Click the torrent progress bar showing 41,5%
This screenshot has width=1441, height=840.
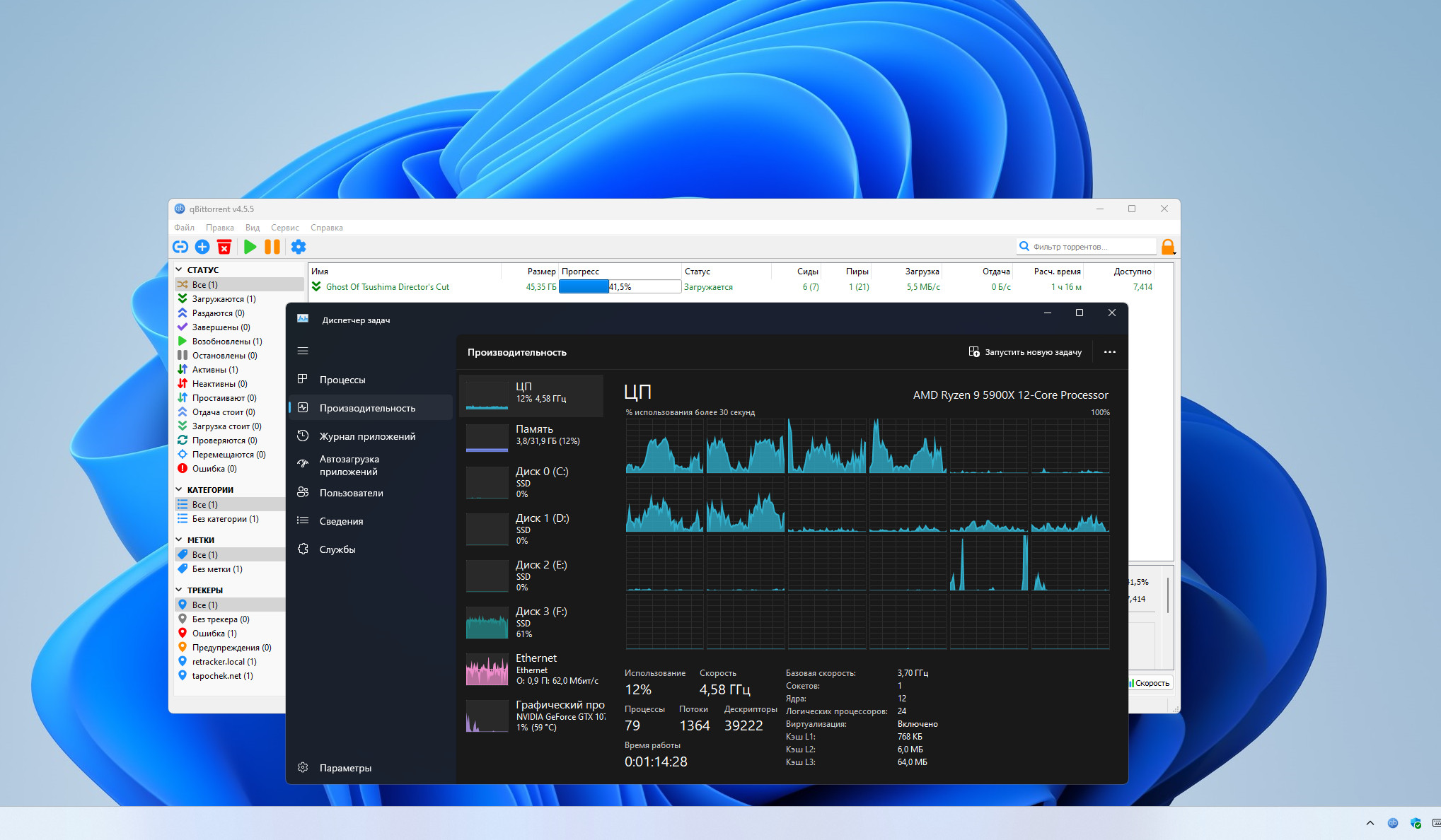coord(620,287)
